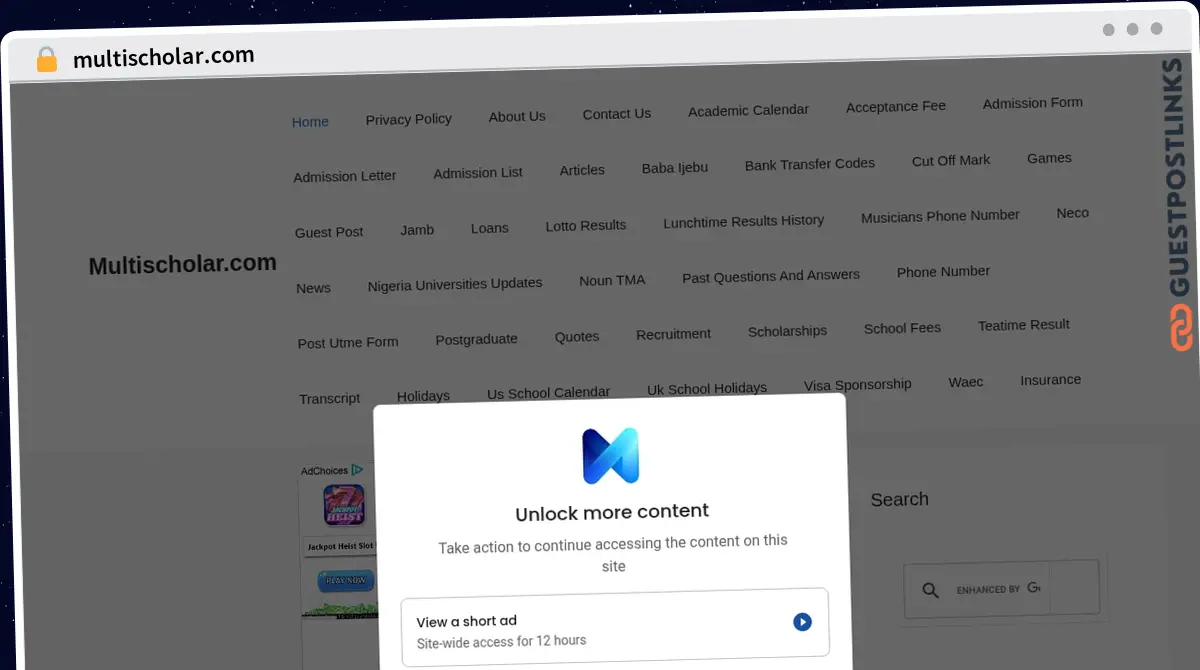Open the Waec link
The width and height of the screenshot is (1200, 670).
point(965,382)
